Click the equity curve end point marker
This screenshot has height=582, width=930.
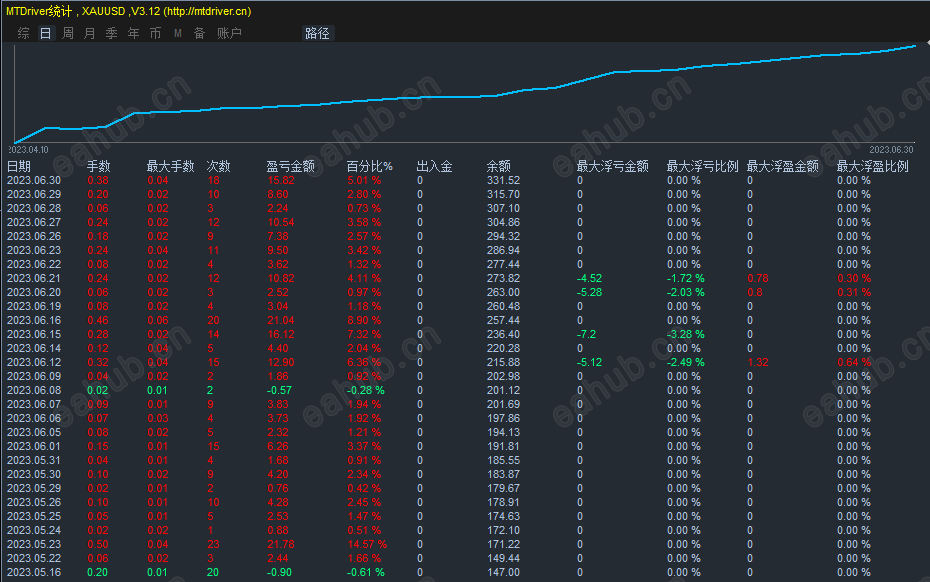tap(915, 46)
